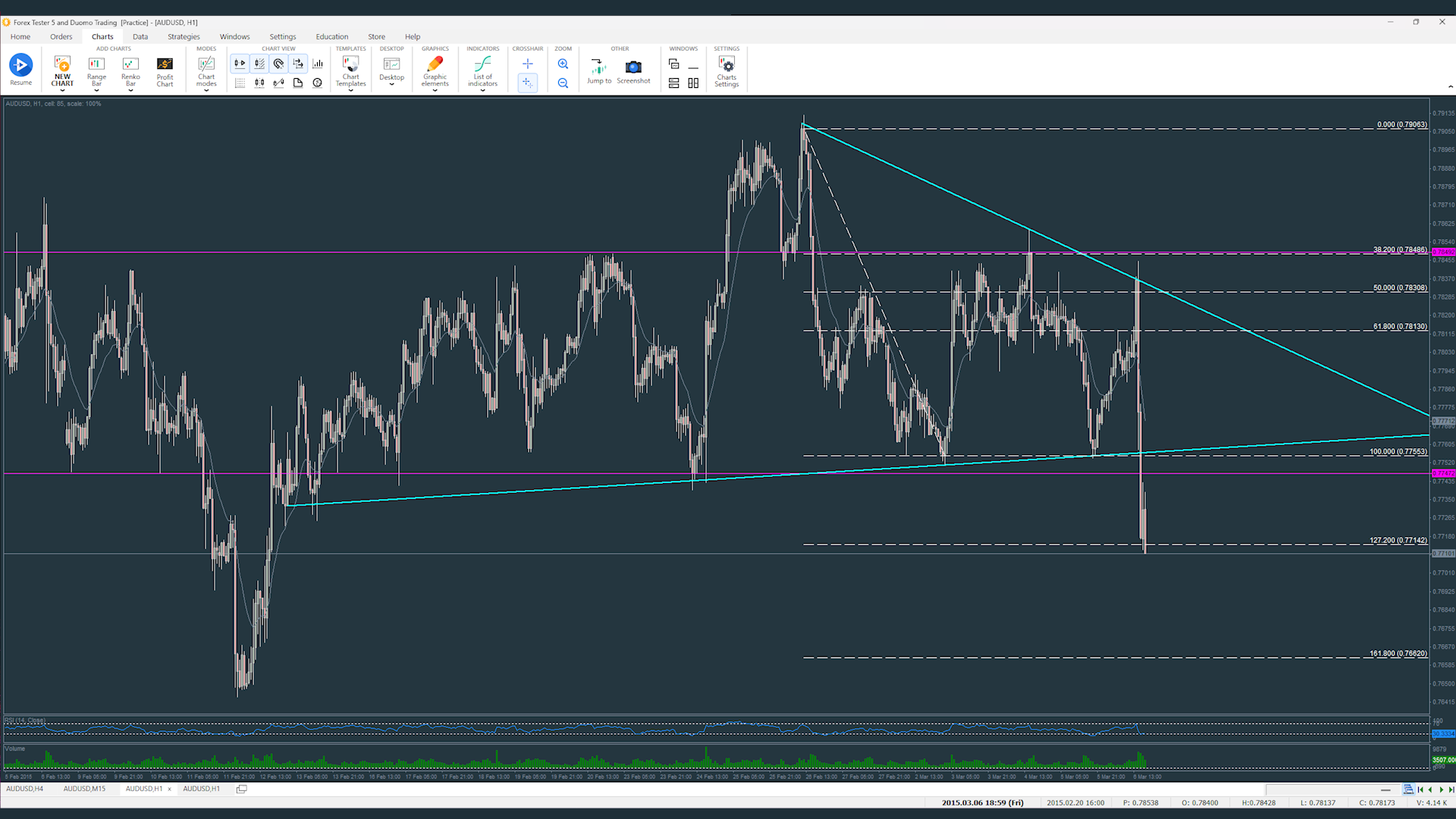Expand the NEW CHART dropdown

click(62, 90)
